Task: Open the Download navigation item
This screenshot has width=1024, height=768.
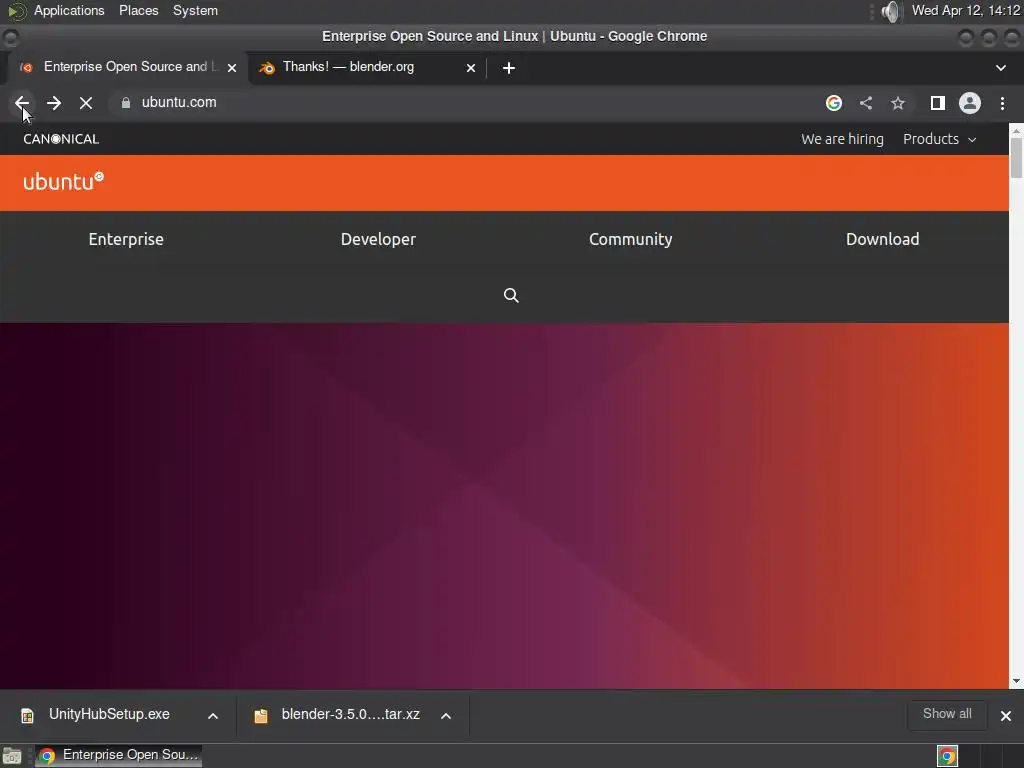Action: [x=882, y=239]
